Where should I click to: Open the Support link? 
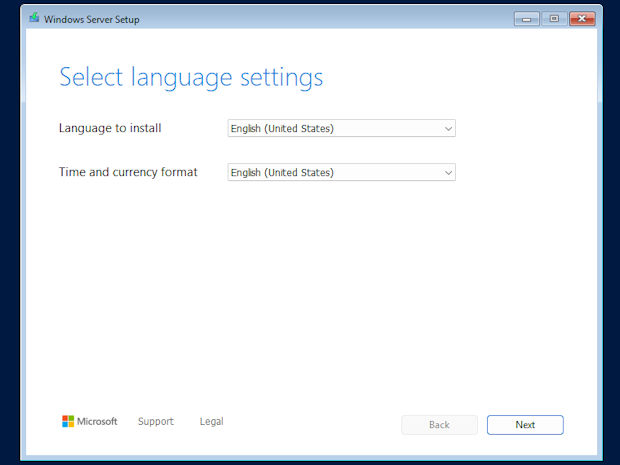155,422
